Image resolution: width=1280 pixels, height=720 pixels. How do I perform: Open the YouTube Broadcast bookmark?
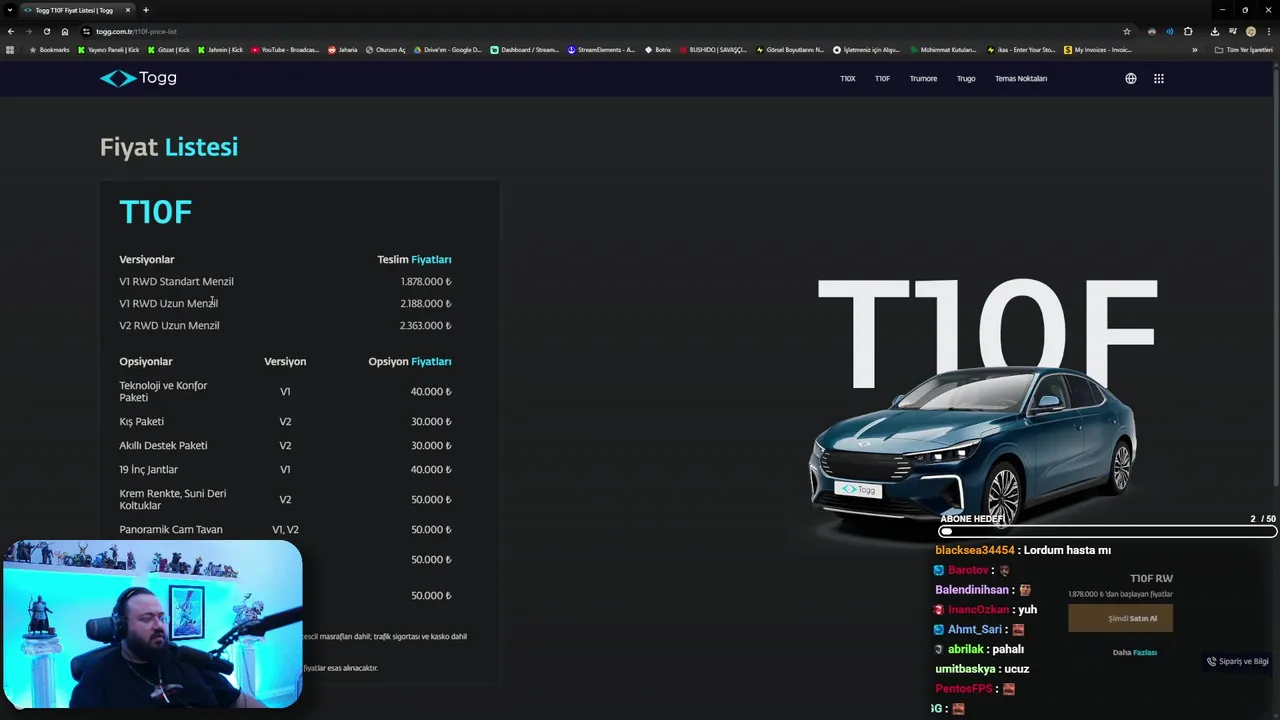(x=285, y=49)
